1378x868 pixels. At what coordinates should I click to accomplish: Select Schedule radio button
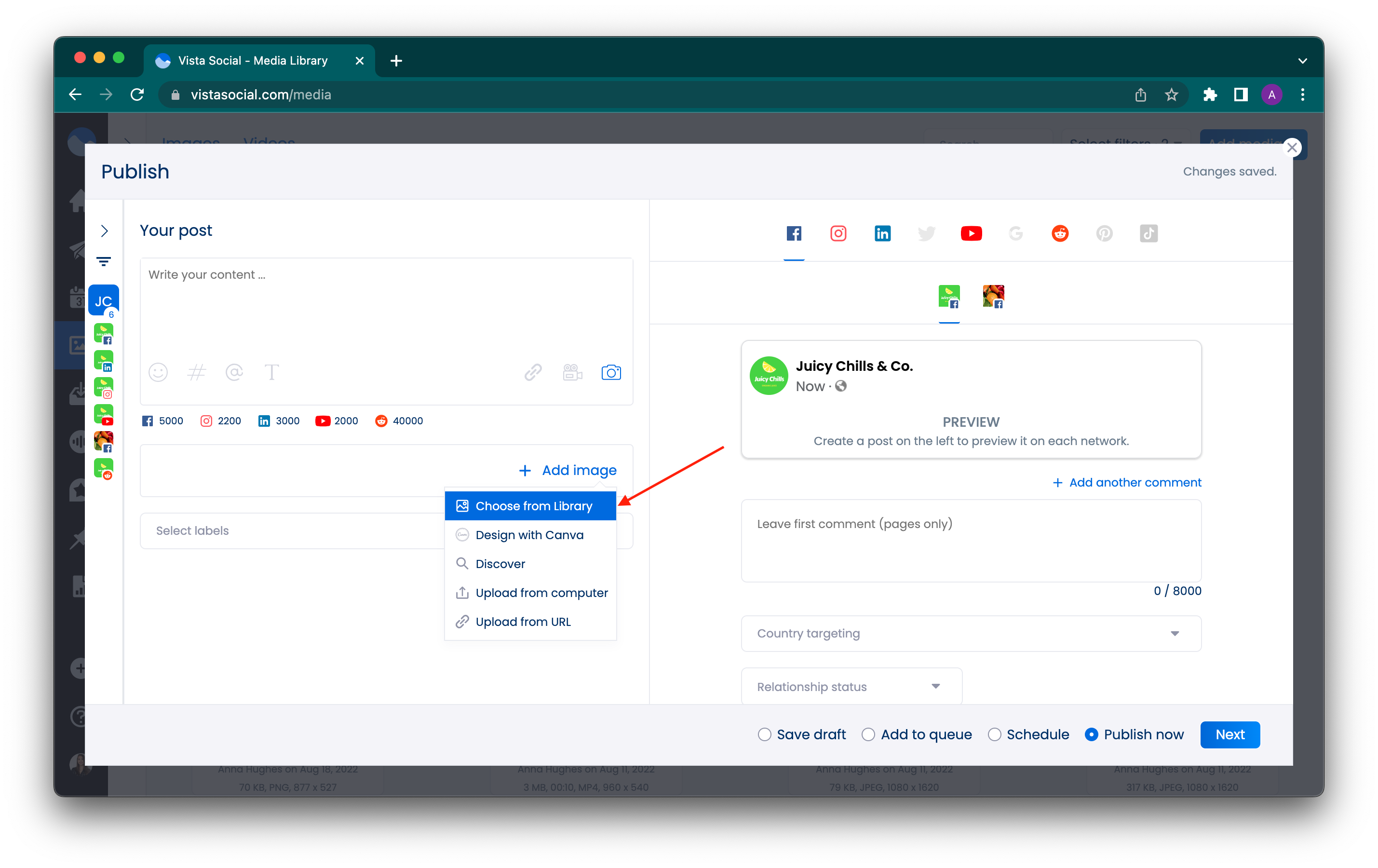(x=994, y=734)
